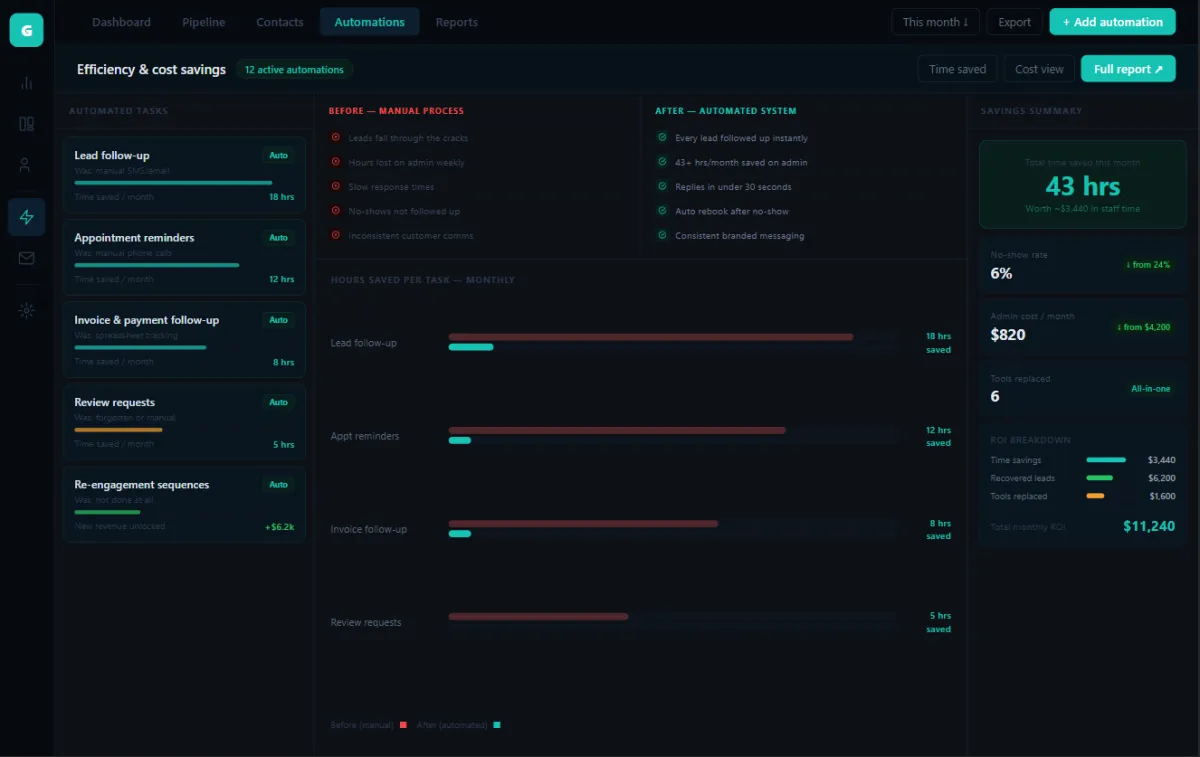Click the teal 'After (automated)' legend swatch
The image size is (1200, 757).
pos(497,725)
